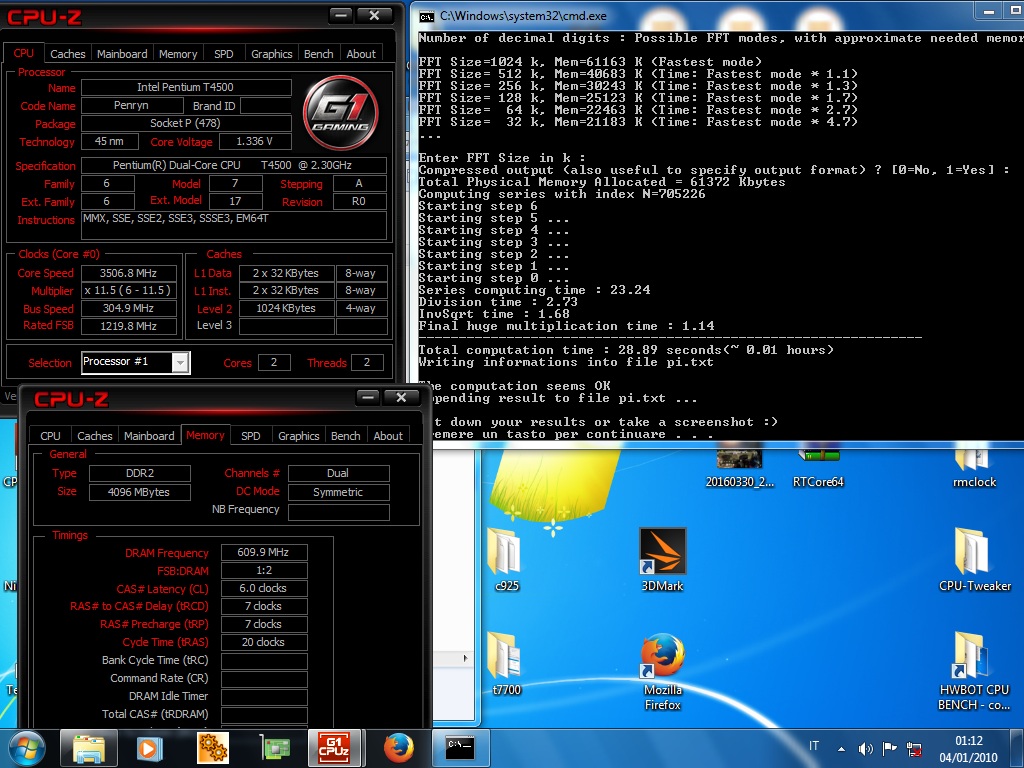Viewport: 1024px width, 768px height.
Task: Open the Mozilla Firefox desktop shortcut
Action: point(662,671)
